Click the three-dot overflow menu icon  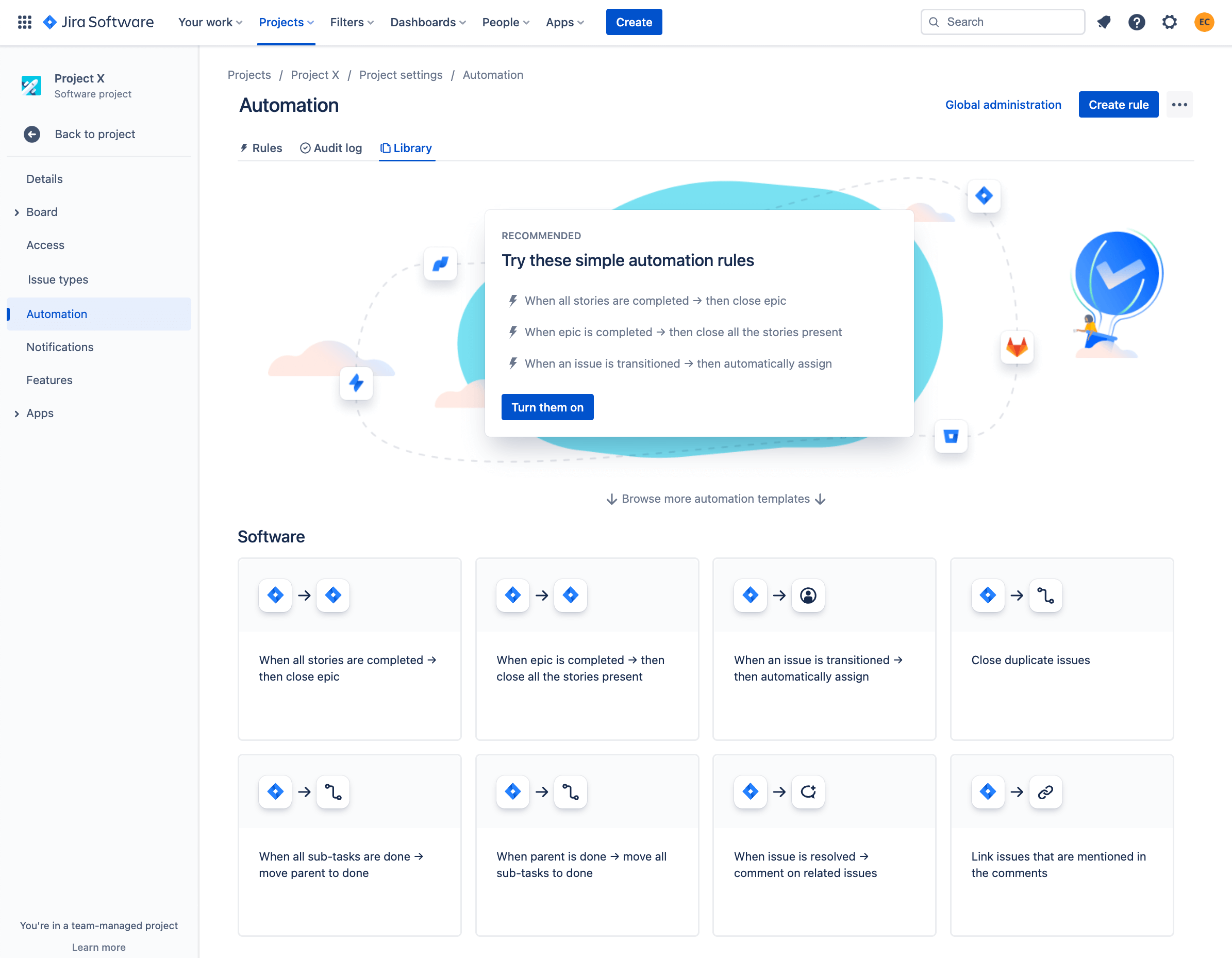tap(1179, 104)
